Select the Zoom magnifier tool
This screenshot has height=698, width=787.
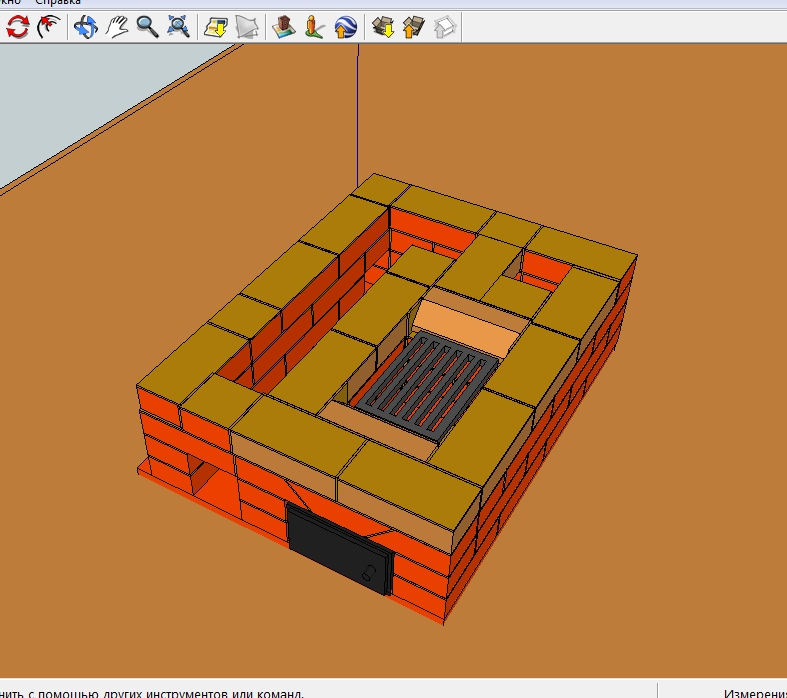pos(148,27)
